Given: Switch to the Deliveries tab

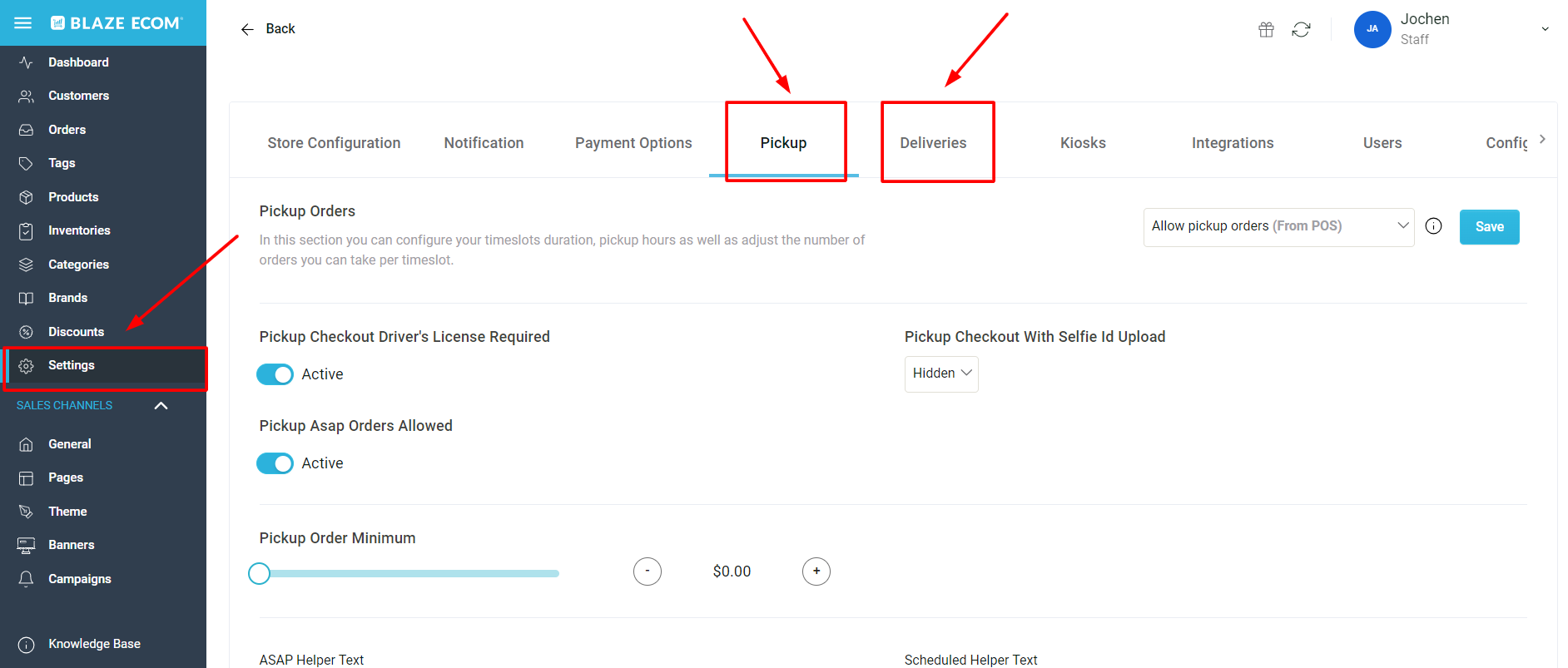Looking at the screenshot, I should pyautogui.click(x=933, y=142).
